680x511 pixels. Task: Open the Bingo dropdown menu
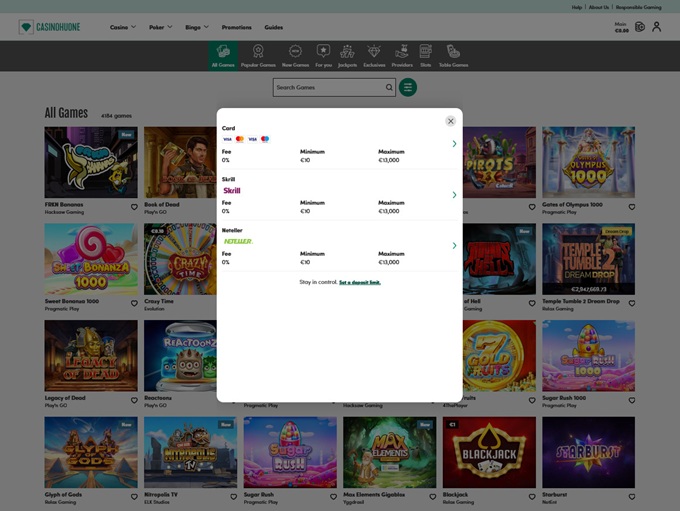[x=197, y=27]
